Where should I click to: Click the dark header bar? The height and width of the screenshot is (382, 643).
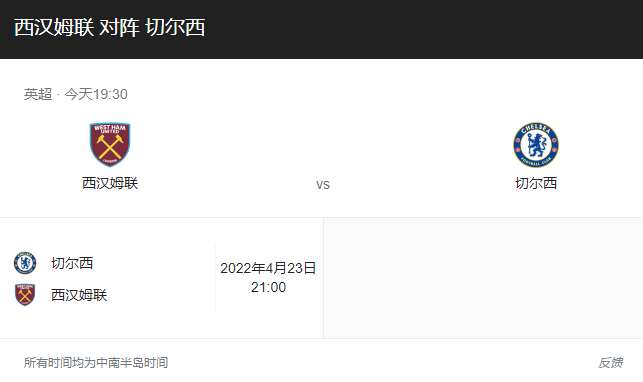[x=322, y=29]
